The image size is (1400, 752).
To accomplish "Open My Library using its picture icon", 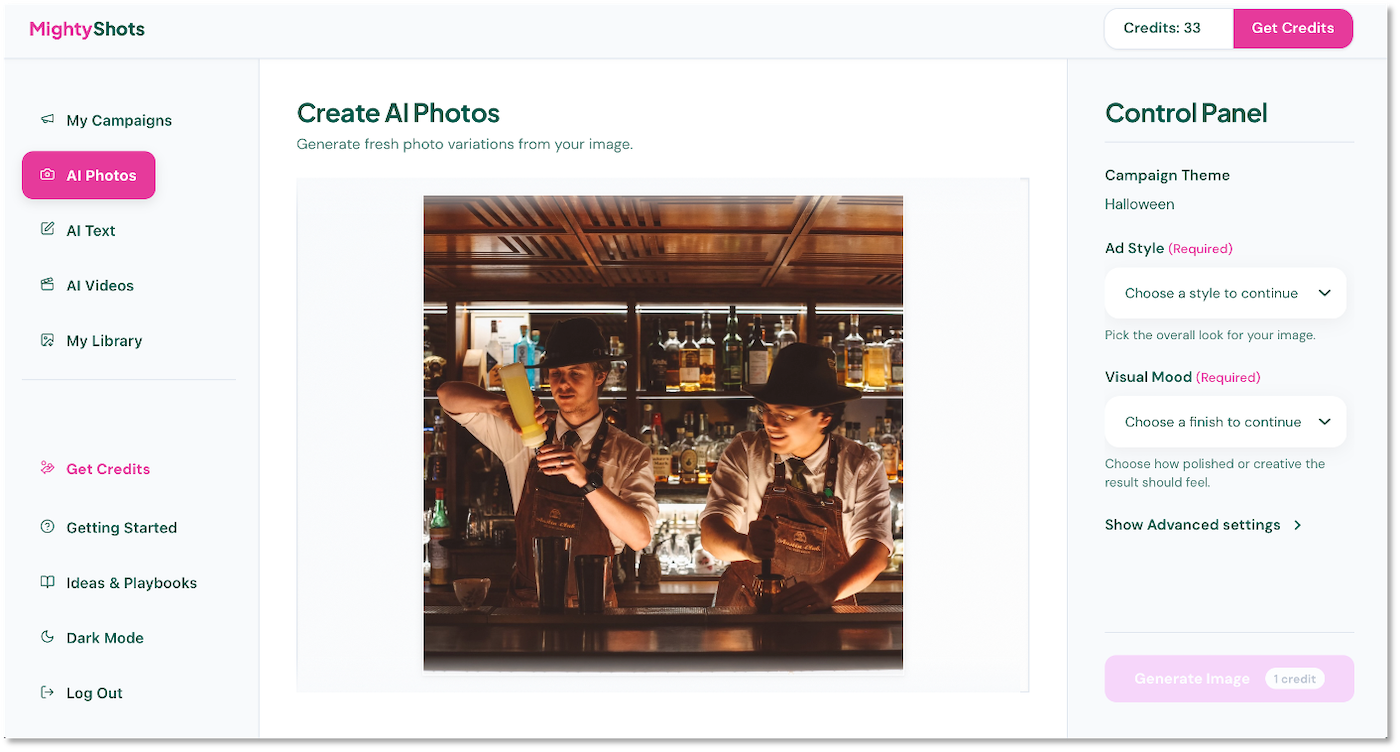I will point(47,340).
